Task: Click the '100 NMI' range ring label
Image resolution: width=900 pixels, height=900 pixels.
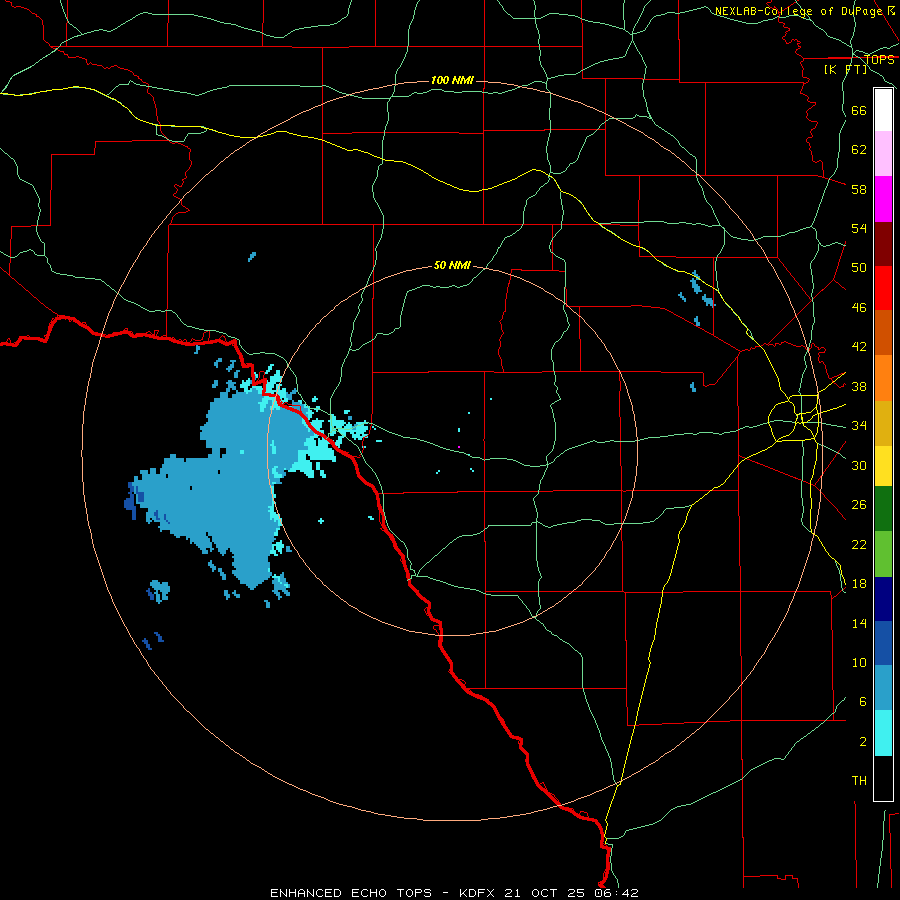Action: 452,80
